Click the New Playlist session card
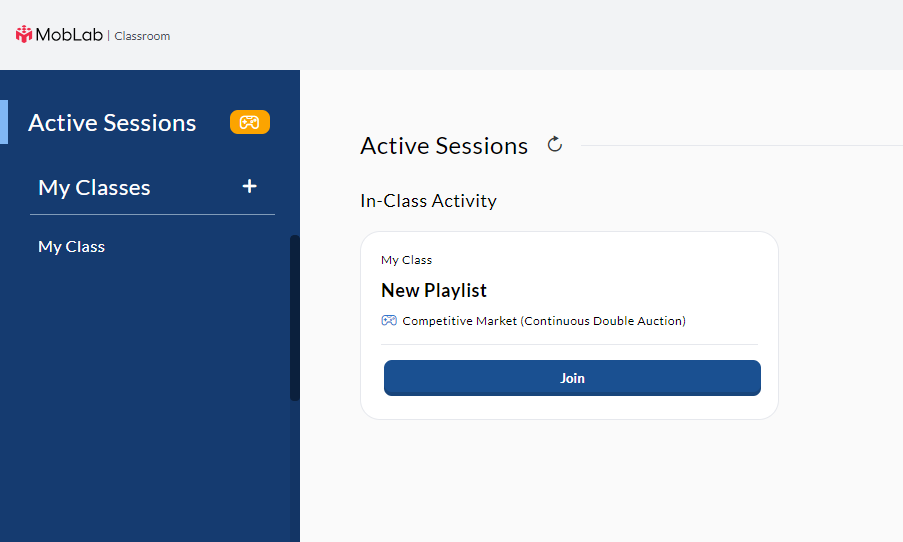Viewport: 903px width, 542px height. coord(569,325)
